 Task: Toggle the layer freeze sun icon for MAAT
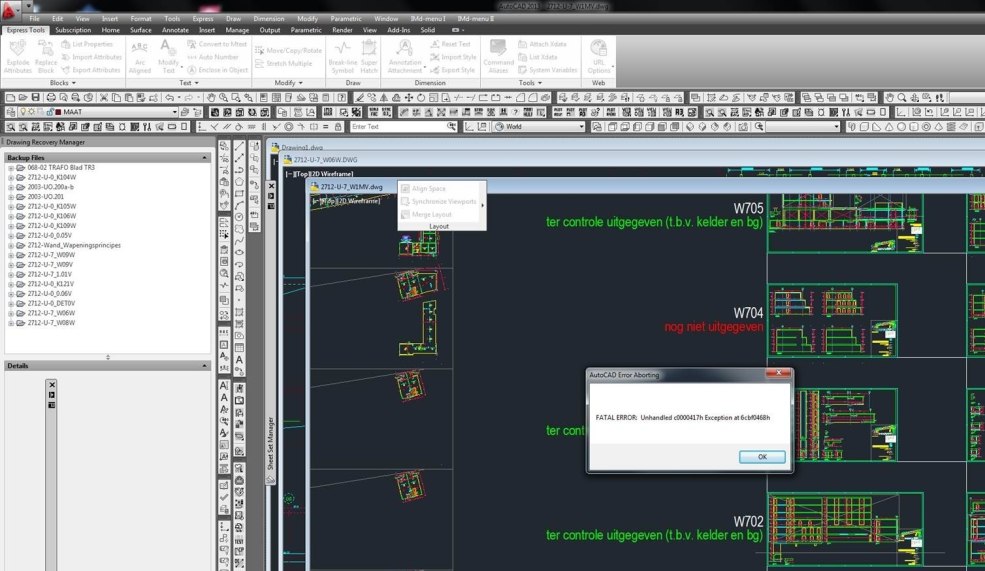pyautogui.click(x=31, y=112)
